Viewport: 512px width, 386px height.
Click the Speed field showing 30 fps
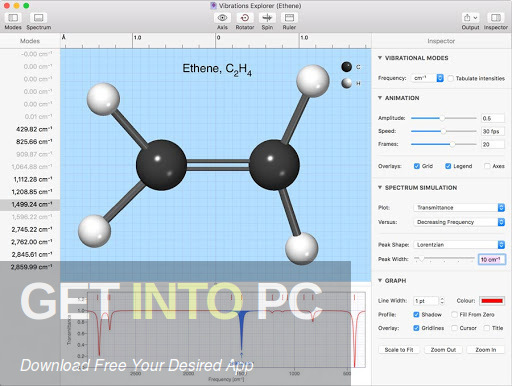(x=493, y=131)
